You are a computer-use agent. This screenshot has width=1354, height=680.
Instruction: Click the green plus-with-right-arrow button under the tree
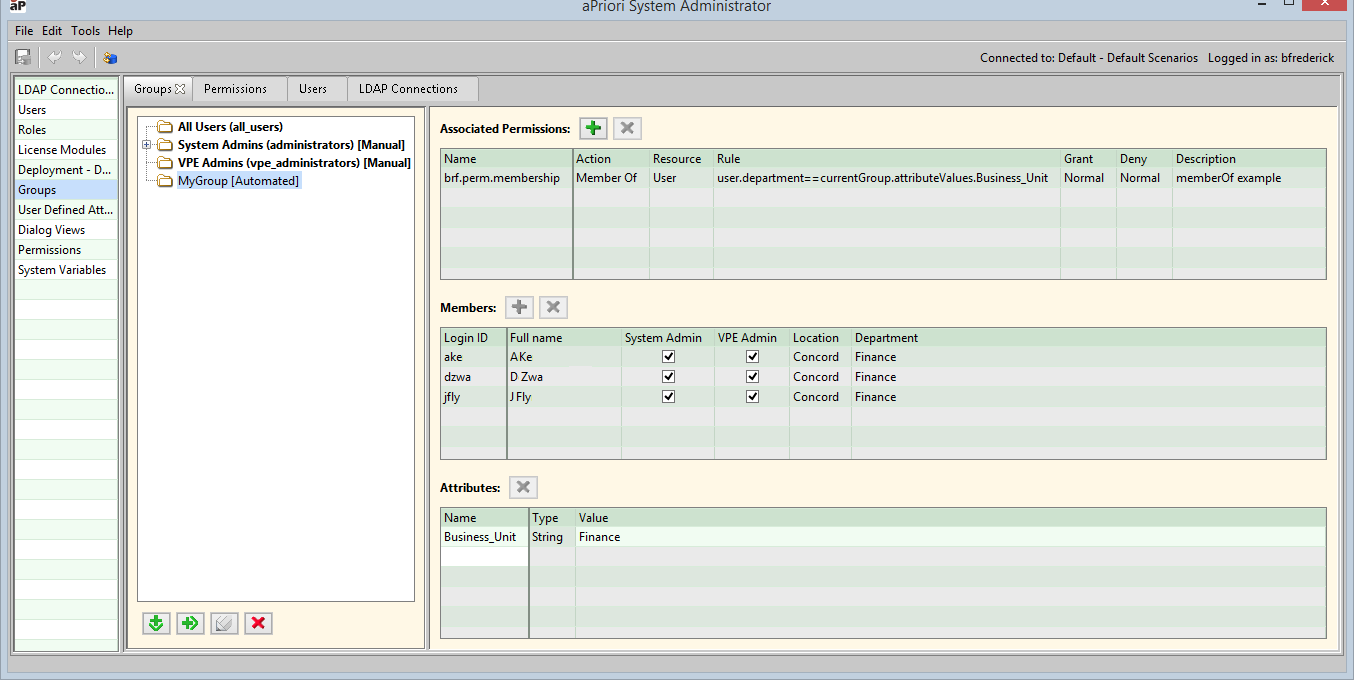[190, 623]
